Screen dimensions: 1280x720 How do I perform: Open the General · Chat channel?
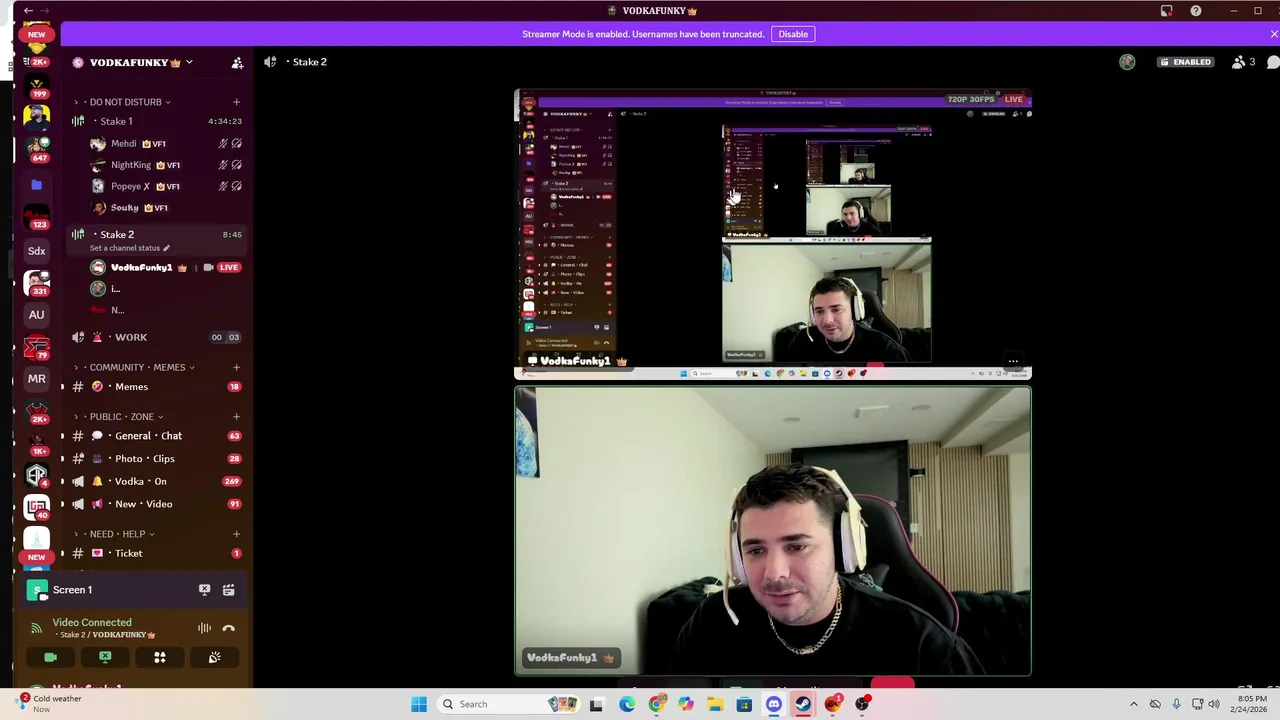pos(156,436)
